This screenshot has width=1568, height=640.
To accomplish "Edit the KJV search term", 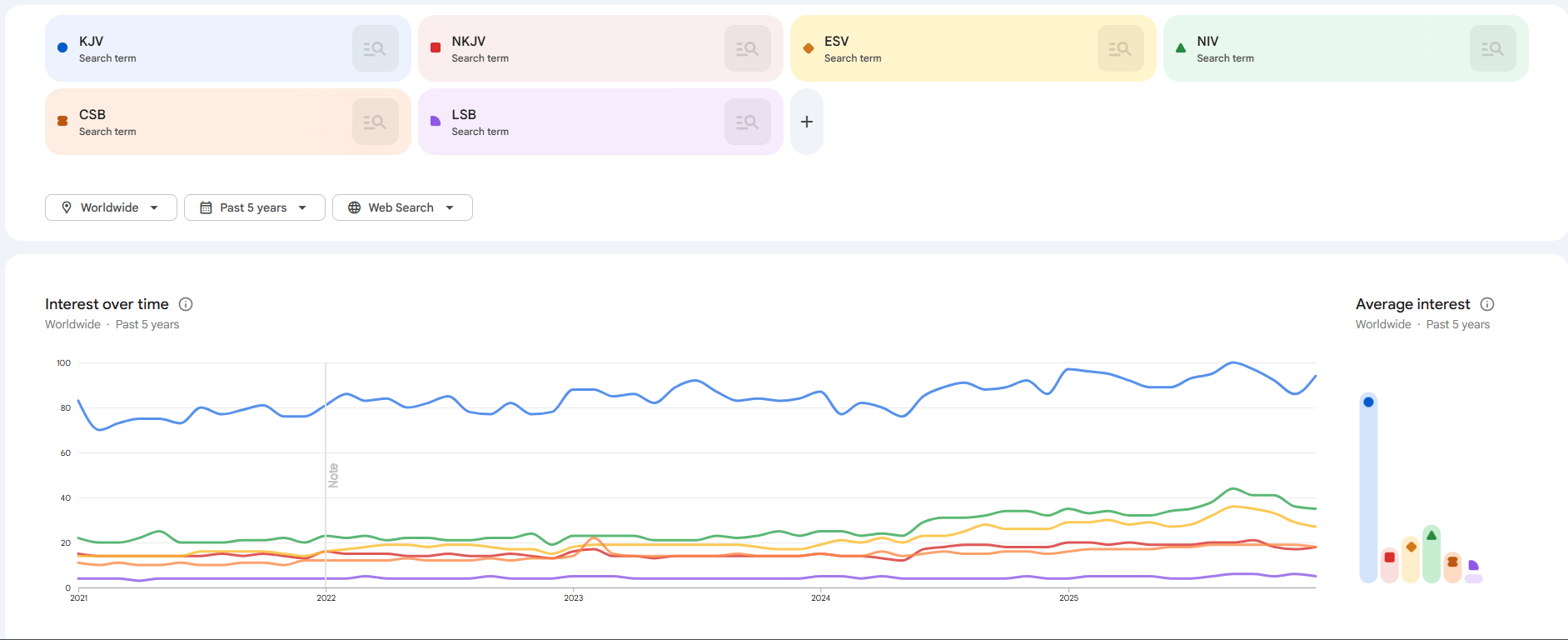I will (x=92, y=41).
